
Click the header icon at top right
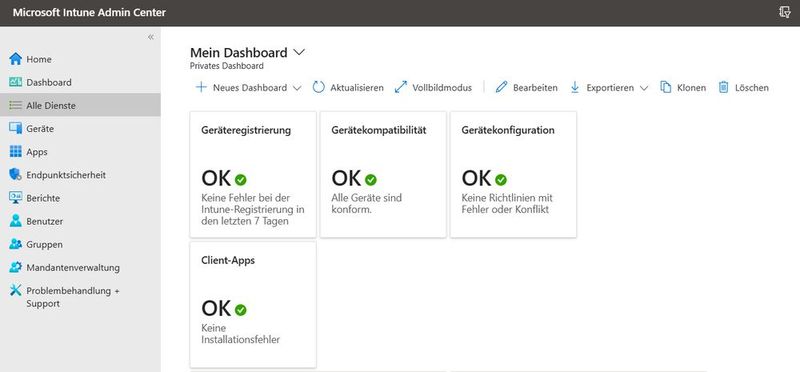[785, 13]
